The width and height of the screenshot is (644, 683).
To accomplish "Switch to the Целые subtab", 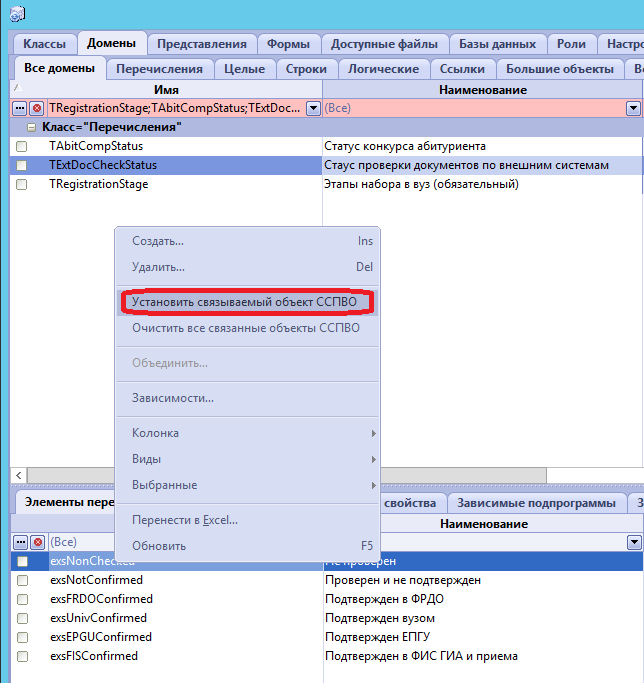I will click(244, 69).
